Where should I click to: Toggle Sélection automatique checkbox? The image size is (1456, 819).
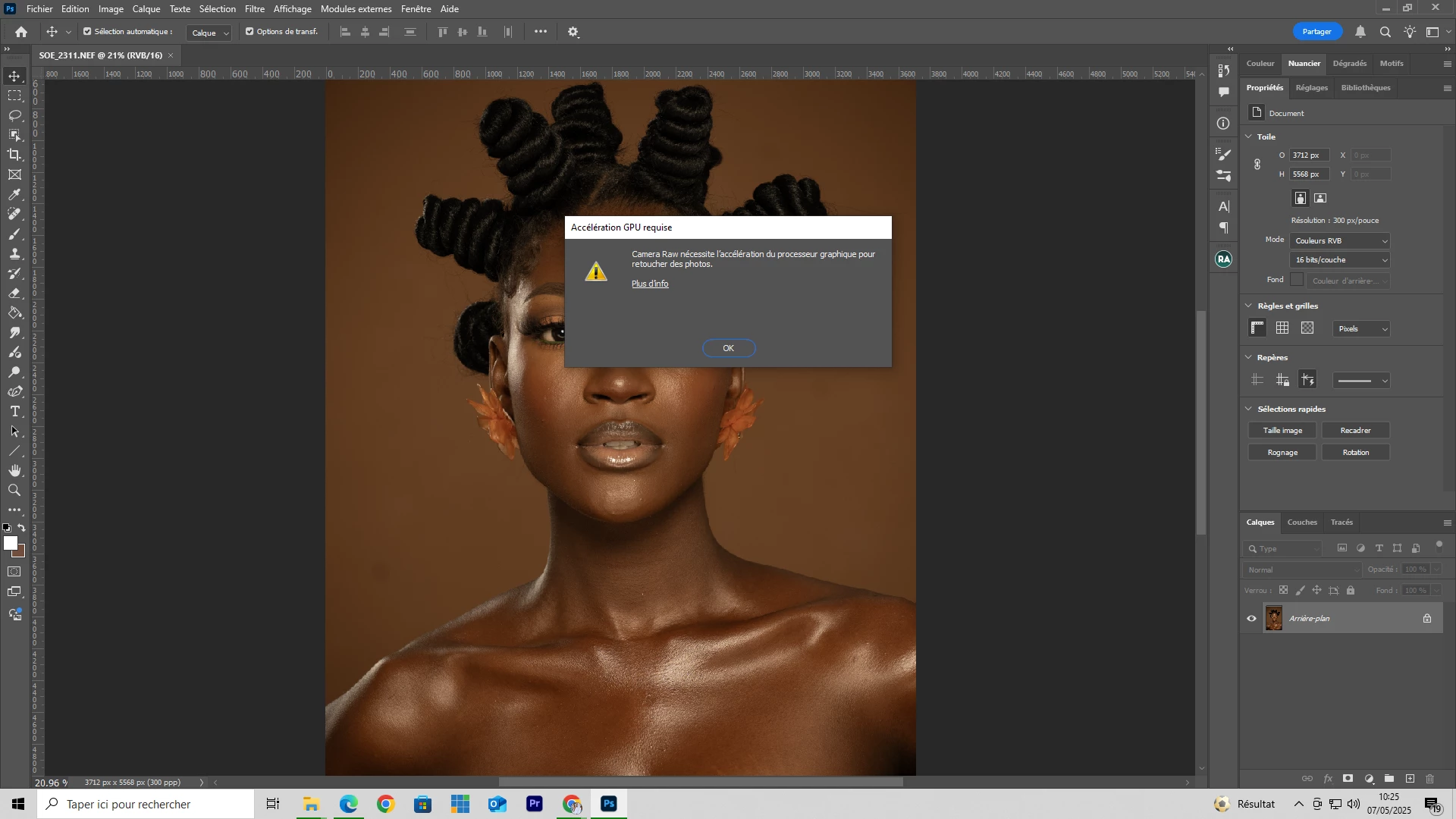point(87,32)
